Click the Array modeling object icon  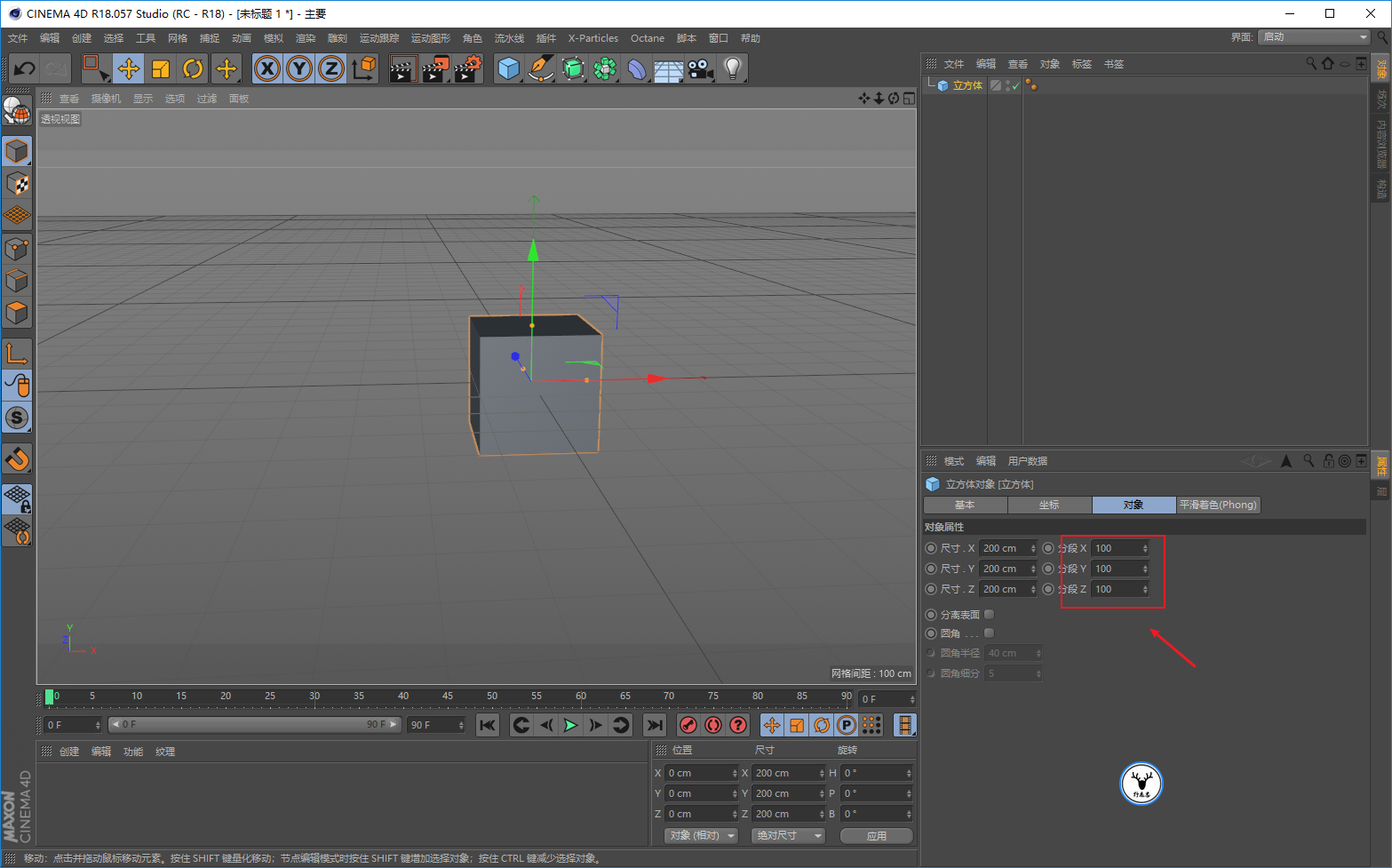[605, 68]
